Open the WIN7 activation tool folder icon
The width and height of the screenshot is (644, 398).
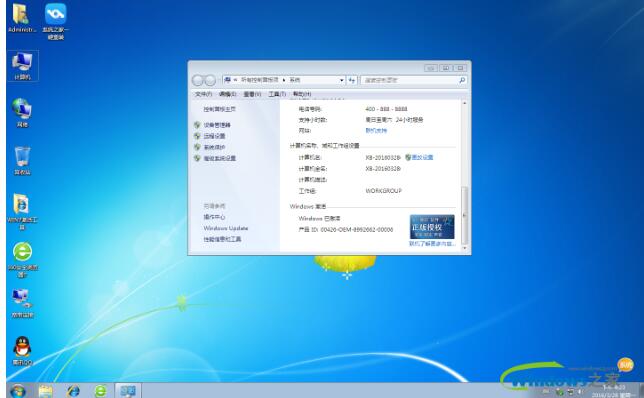(22, 211)
